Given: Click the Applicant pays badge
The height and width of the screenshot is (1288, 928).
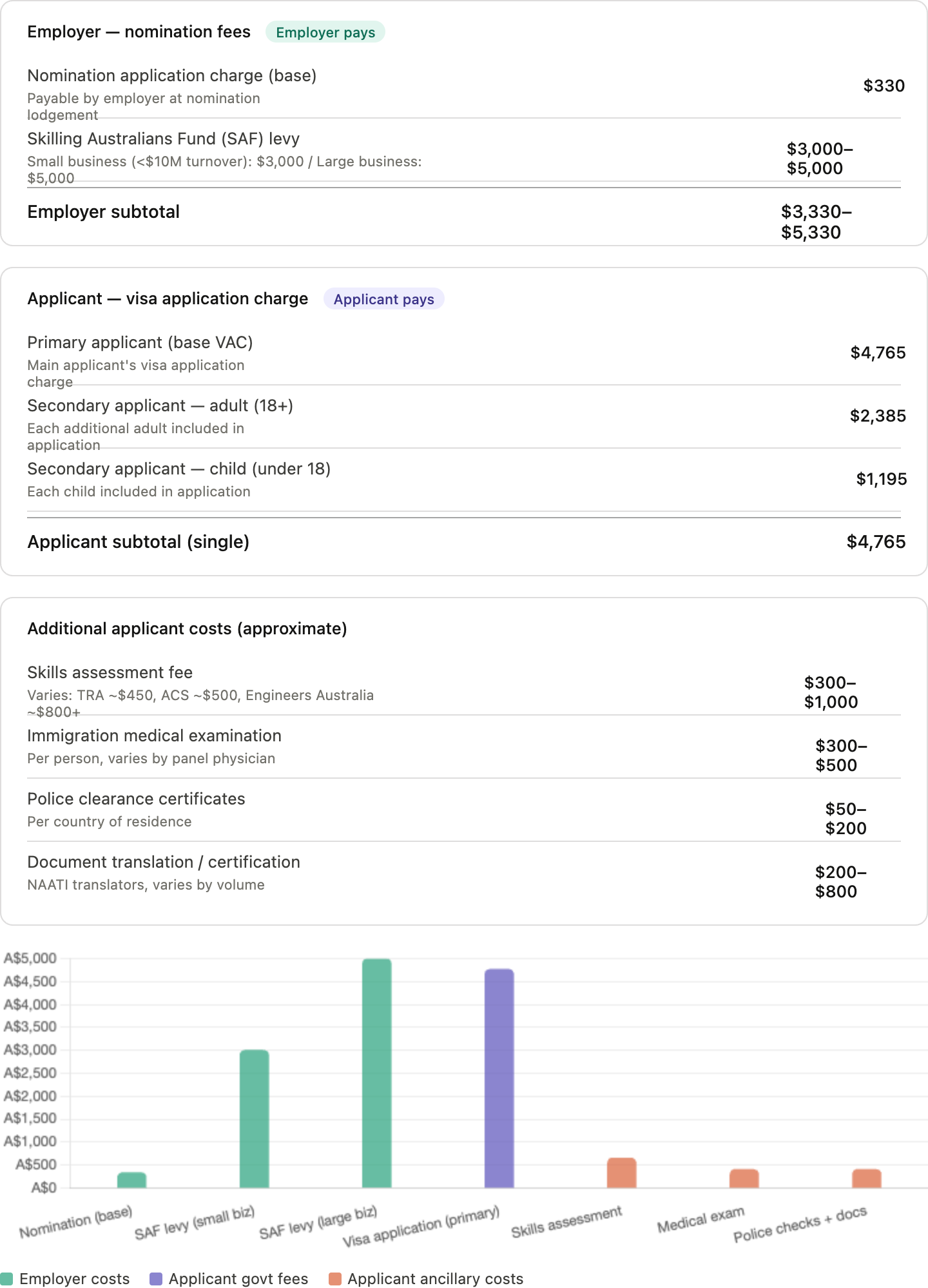Looking at the screenshot, I should pyautogui.click(x=384, y=299).
